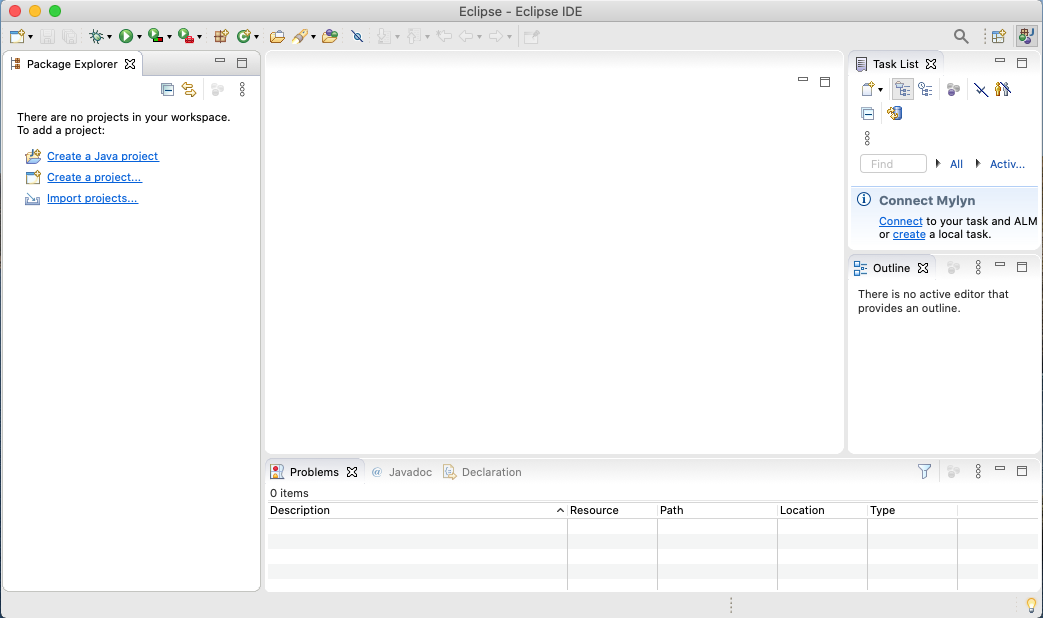This screenshot has width=1043, height=618.
Task: Click Collapse All in Package Explorer
Action: 168,89
